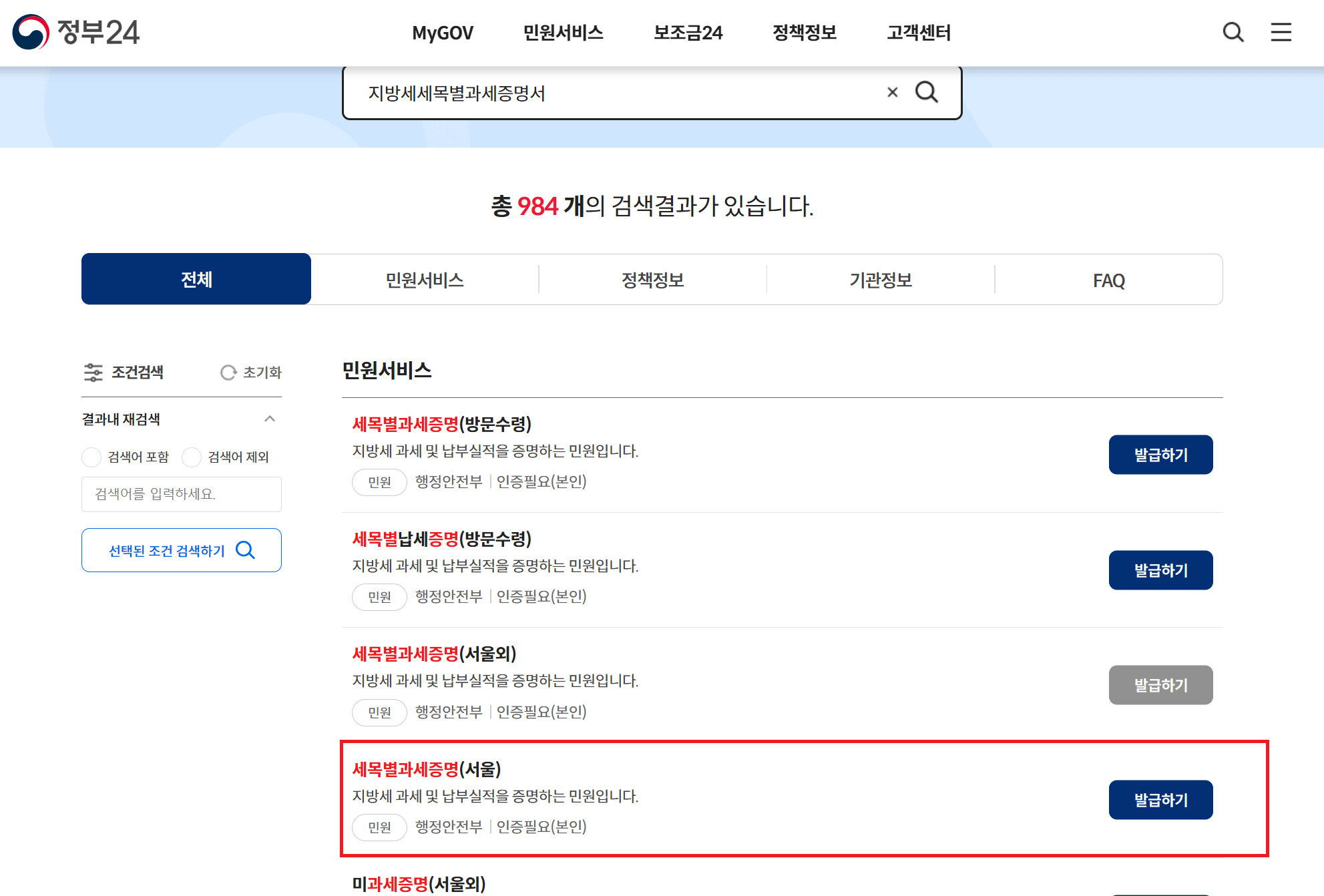Click the 정부24 logo
1324x896 pixels.
point(75,32)
